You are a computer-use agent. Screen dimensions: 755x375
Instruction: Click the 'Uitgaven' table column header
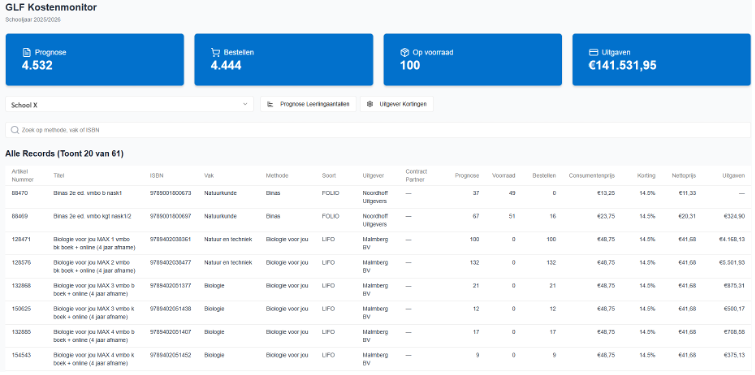click(733, 176)
